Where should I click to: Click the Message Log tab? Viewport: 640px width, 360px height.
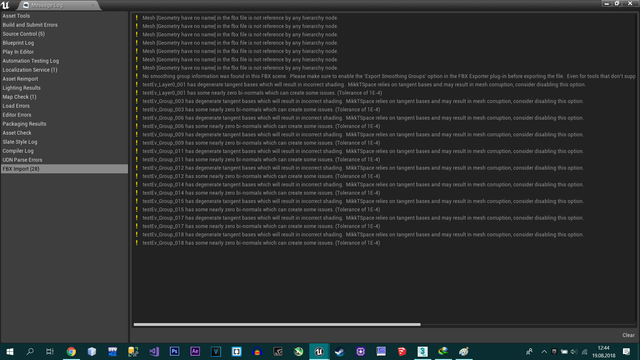58,5
